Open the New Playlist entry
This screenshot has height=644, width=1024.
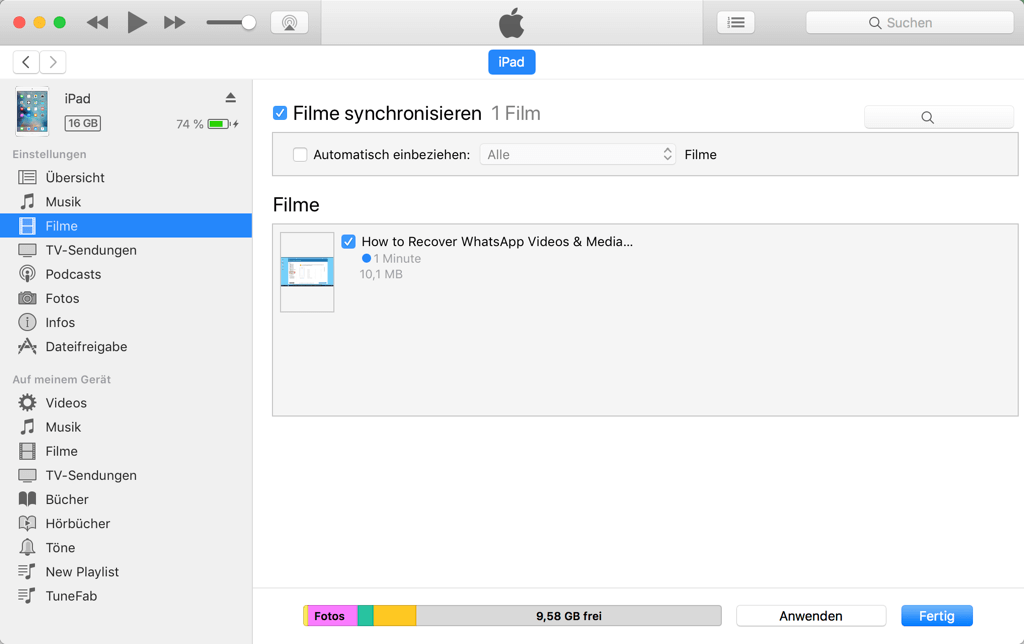126,572
